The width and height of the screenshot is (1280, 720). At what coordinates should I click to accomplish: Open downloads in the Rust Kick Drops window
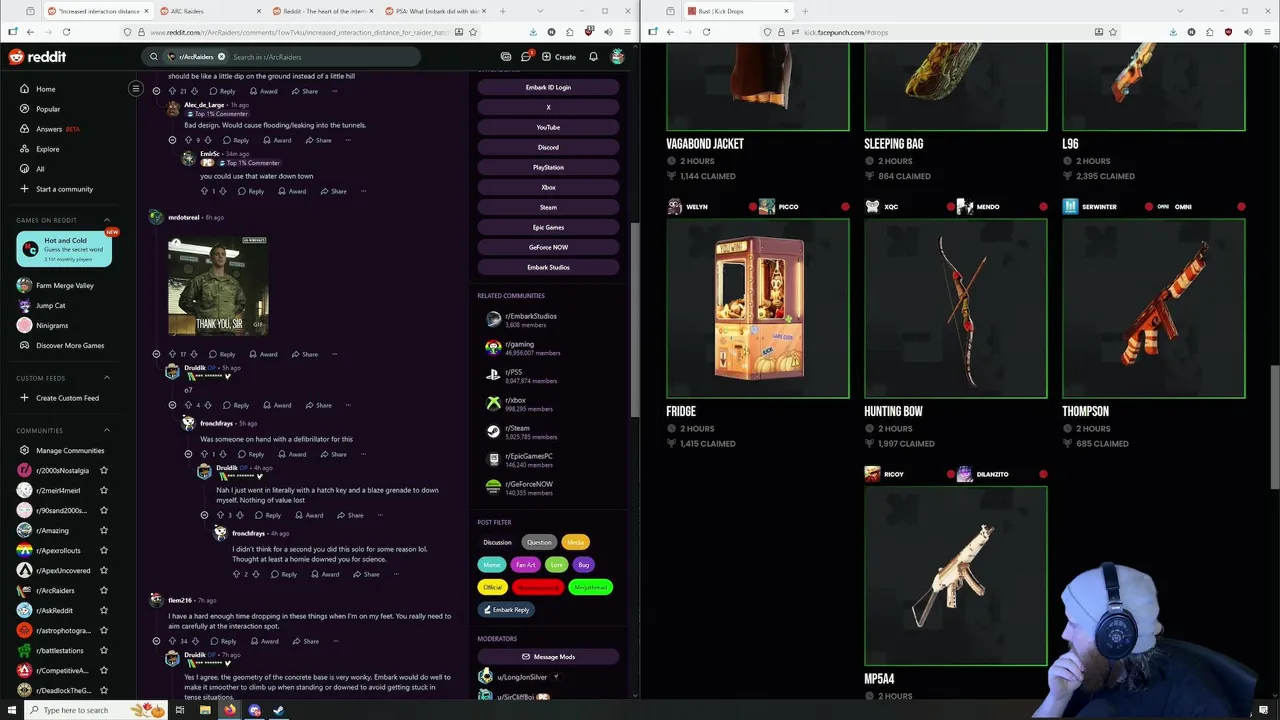pos(1173,32)
